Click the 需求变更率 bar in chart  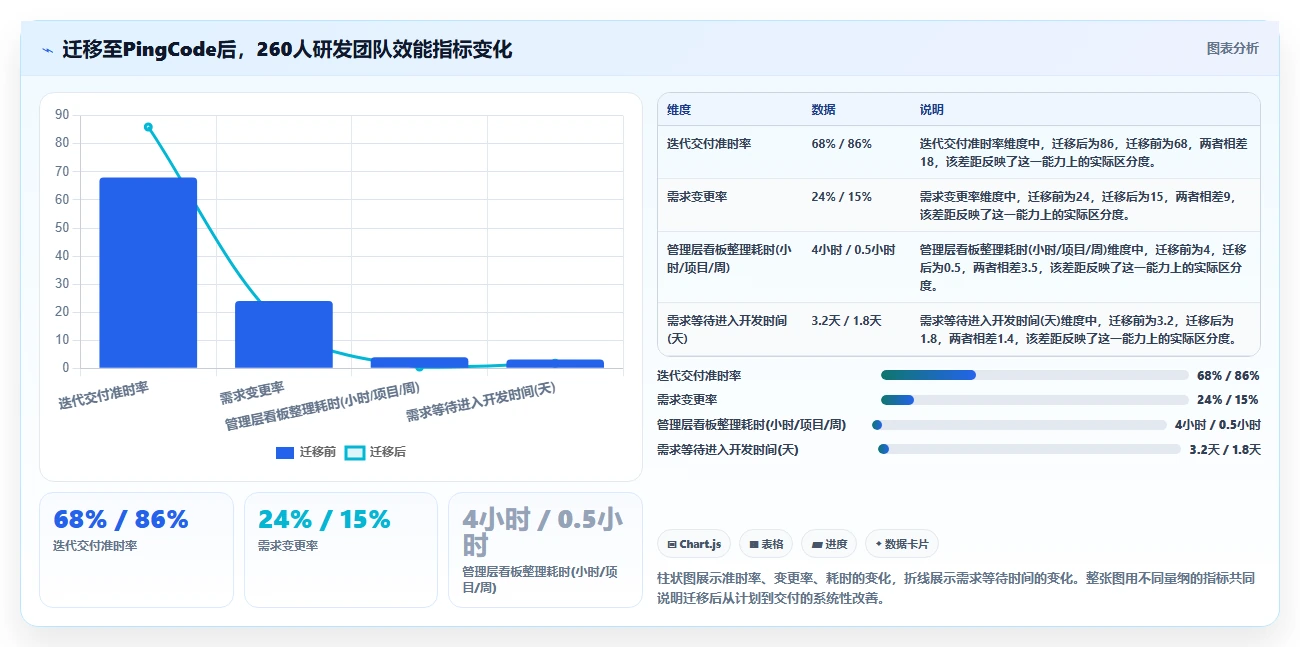[x=284, y=335]
